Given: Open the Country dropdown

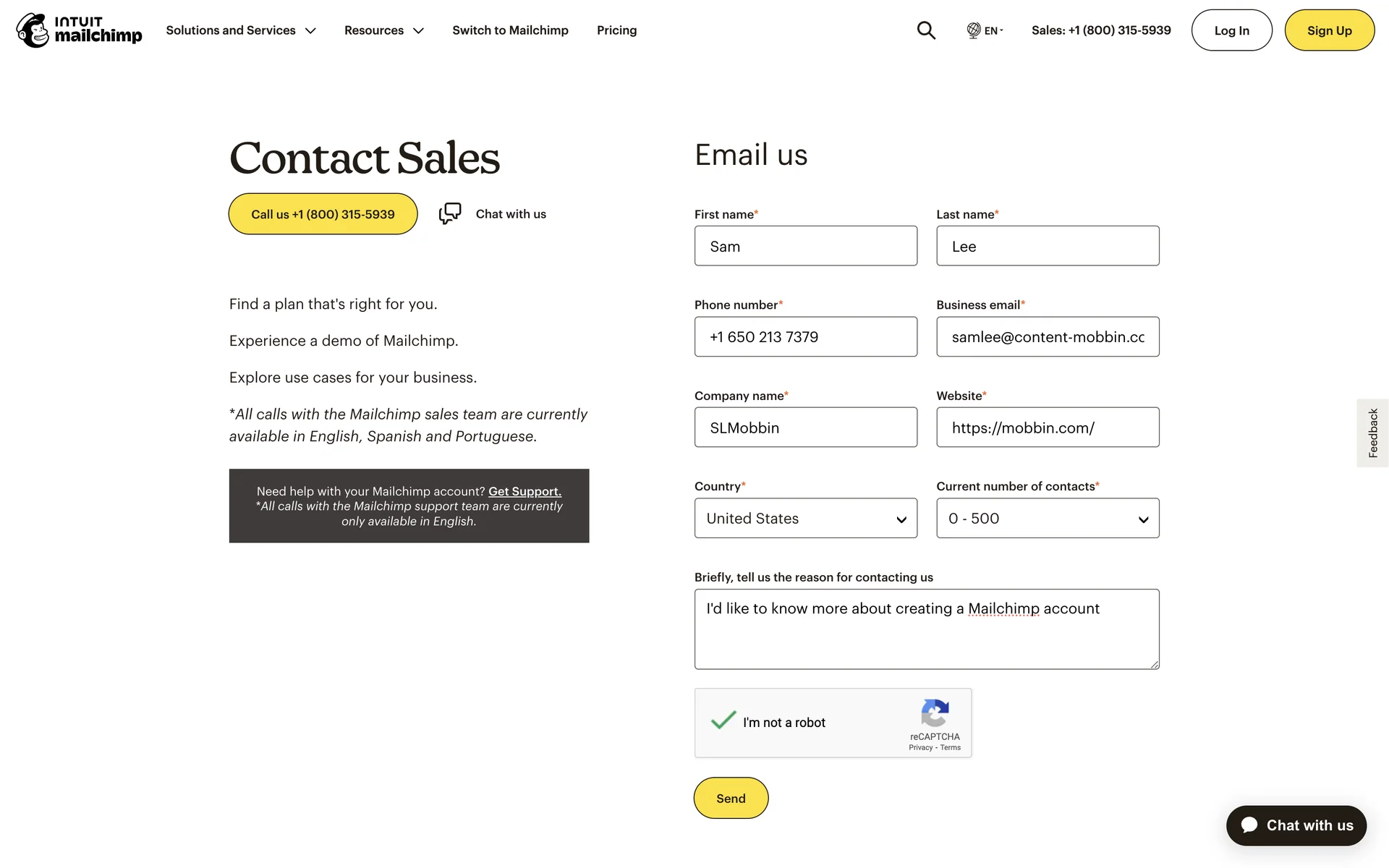Looking at the screenshot, I should pyautogui.click(x=805, y=518).
